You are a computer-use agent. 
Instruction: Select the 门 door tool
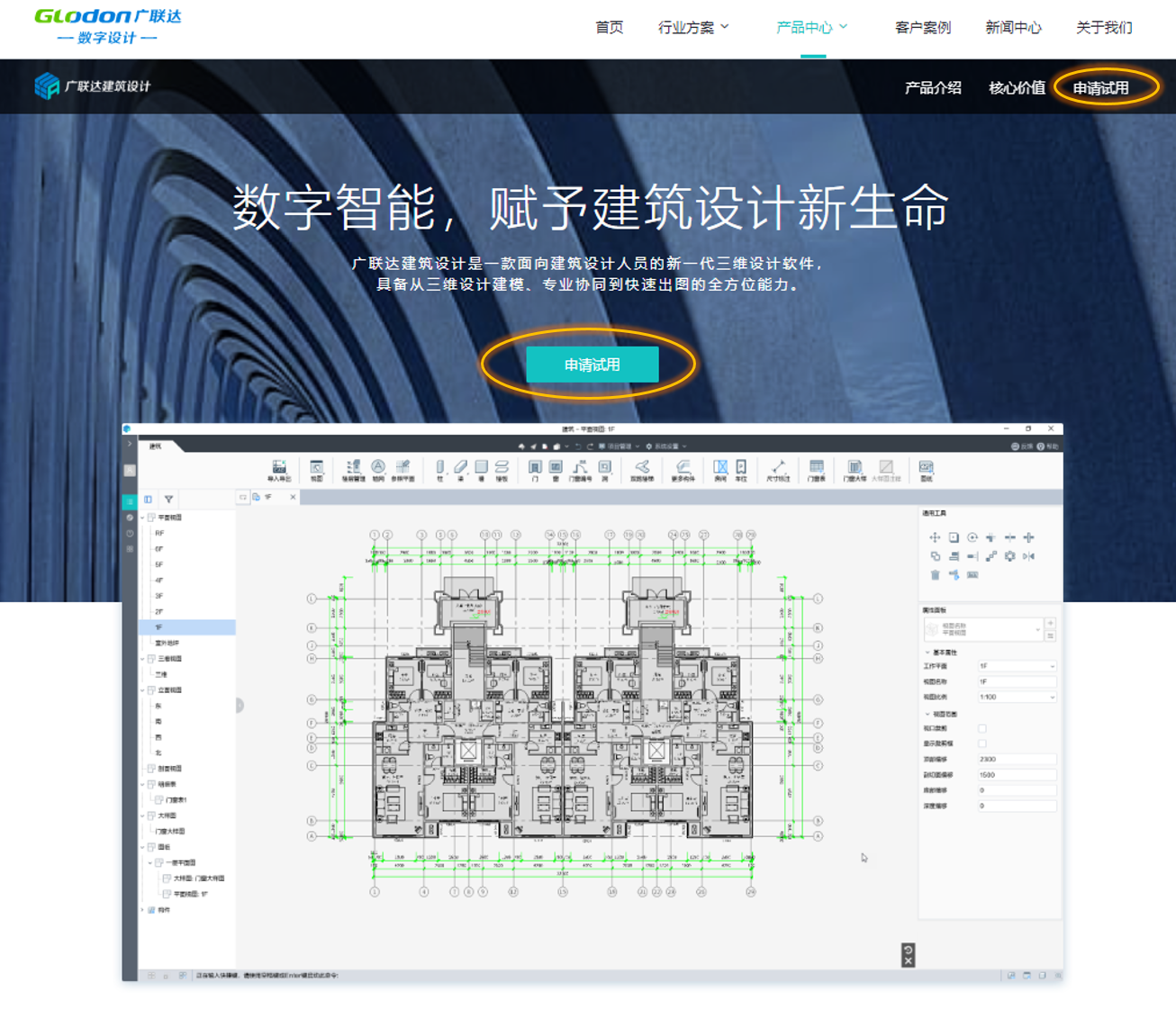point(535,470)
